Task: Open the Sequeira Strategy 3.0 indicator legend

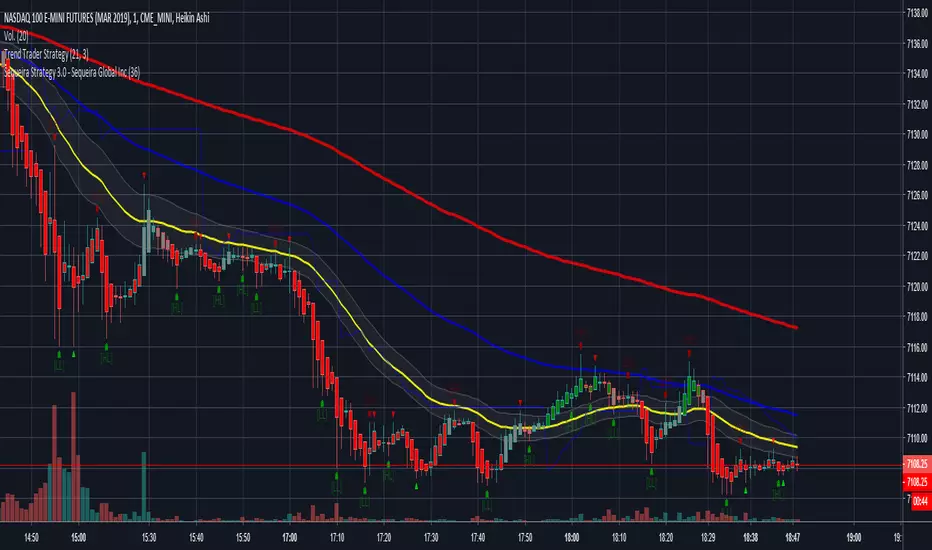Action: pos(72,73)
